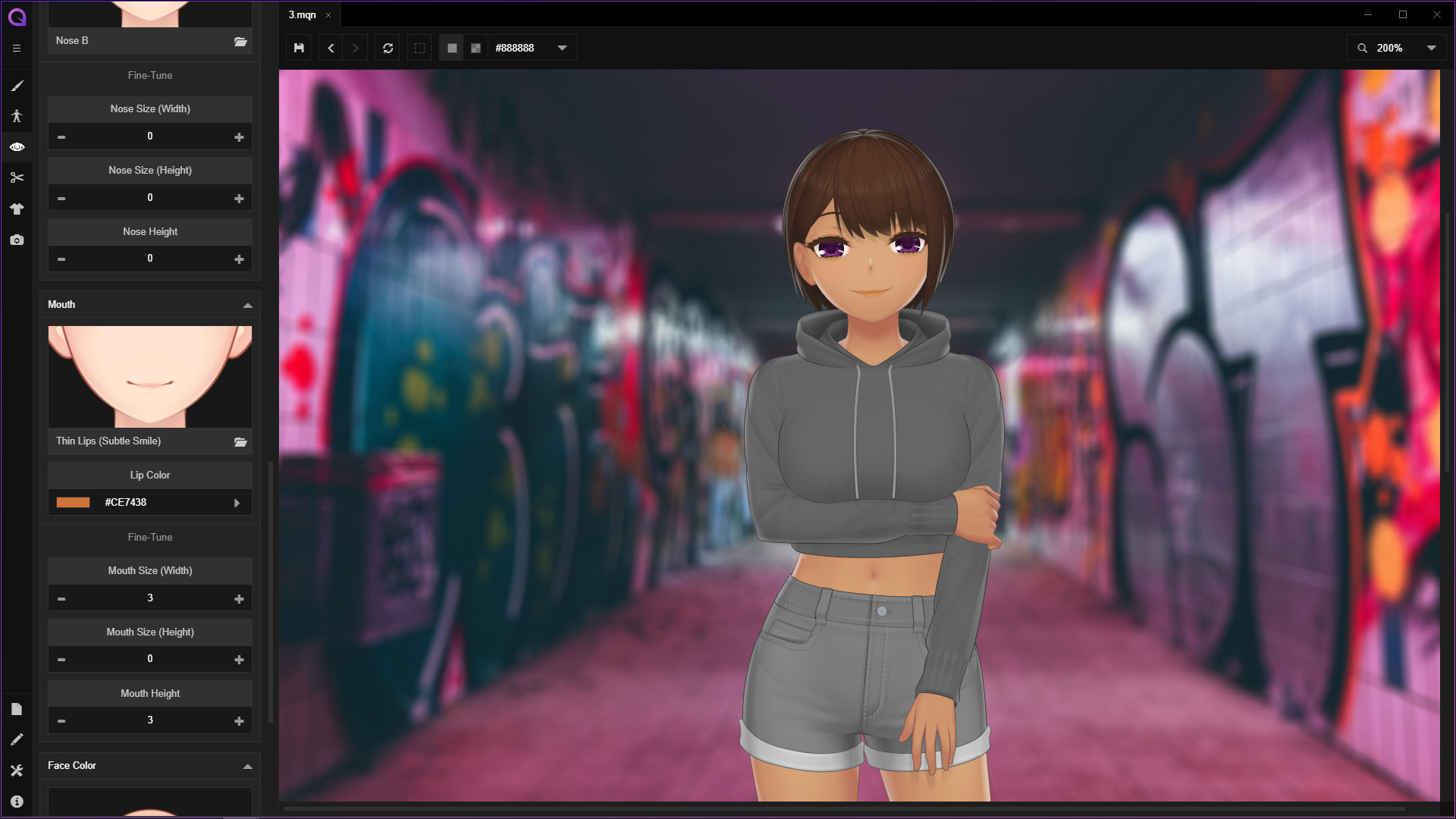
Task: Toggle the dashed selection frame button
Action: click(419, 48)
